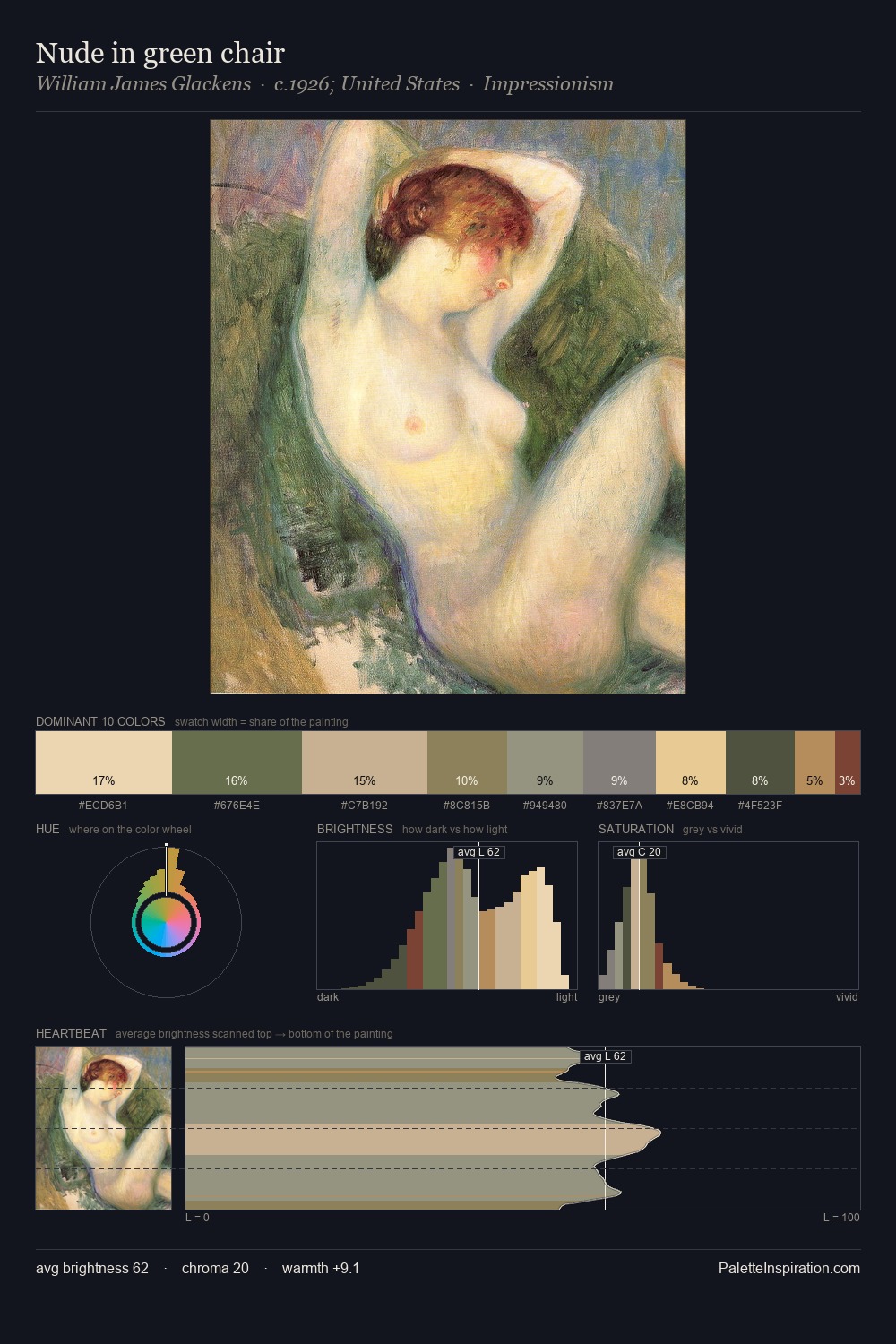Click the "avg L 62" label in Brightness
The image size is (896, 1344).
pos(478,852)
